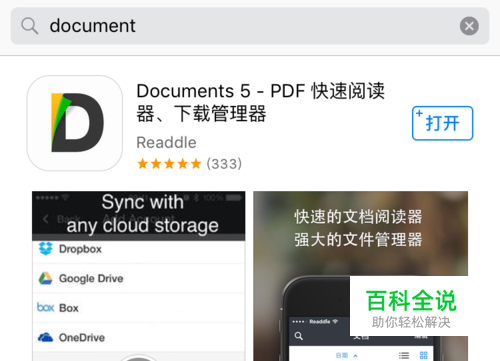The height and width of the screenshot is (361, 500).
Task: Tap the Readdle developer name
Action: 166,143
